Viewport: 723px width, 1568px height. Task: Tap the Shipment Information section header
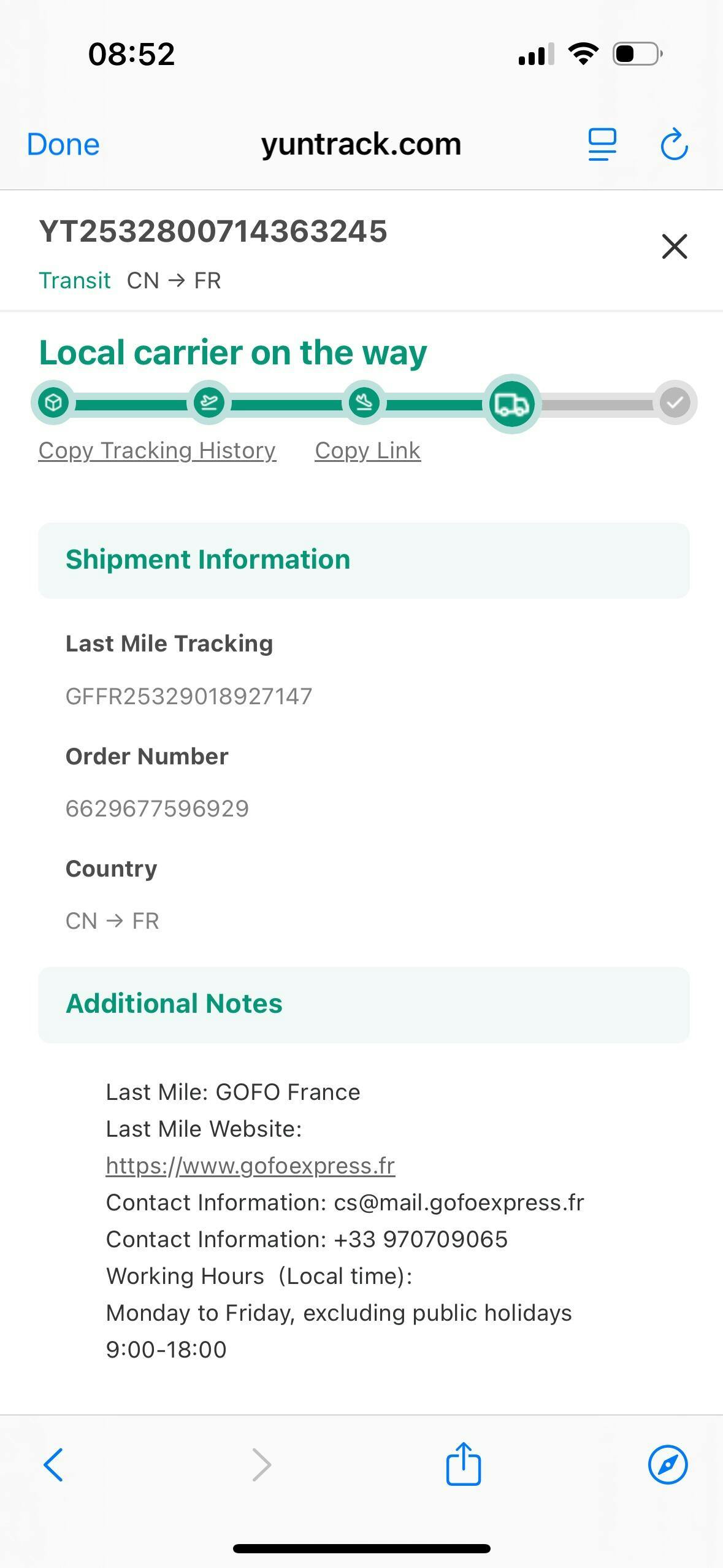tap(208, 560)
